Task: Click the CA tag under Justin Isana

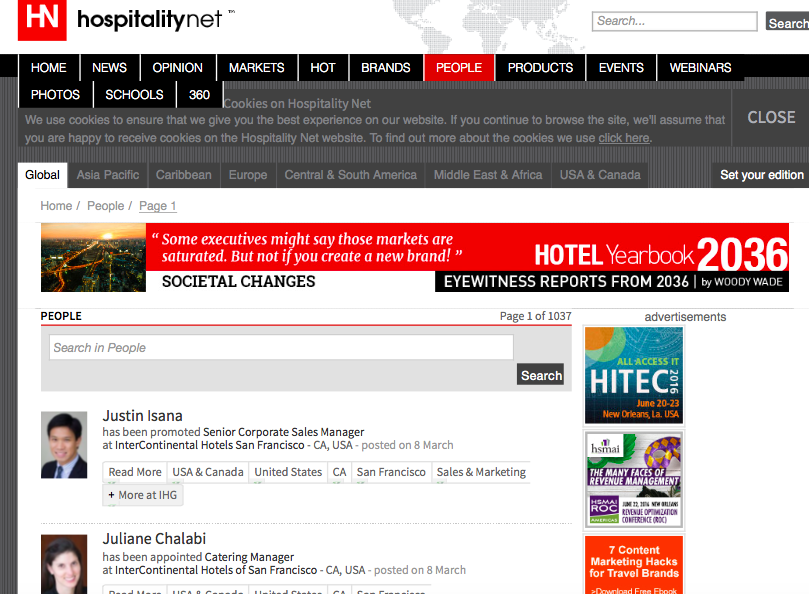Action: point(339,472)
